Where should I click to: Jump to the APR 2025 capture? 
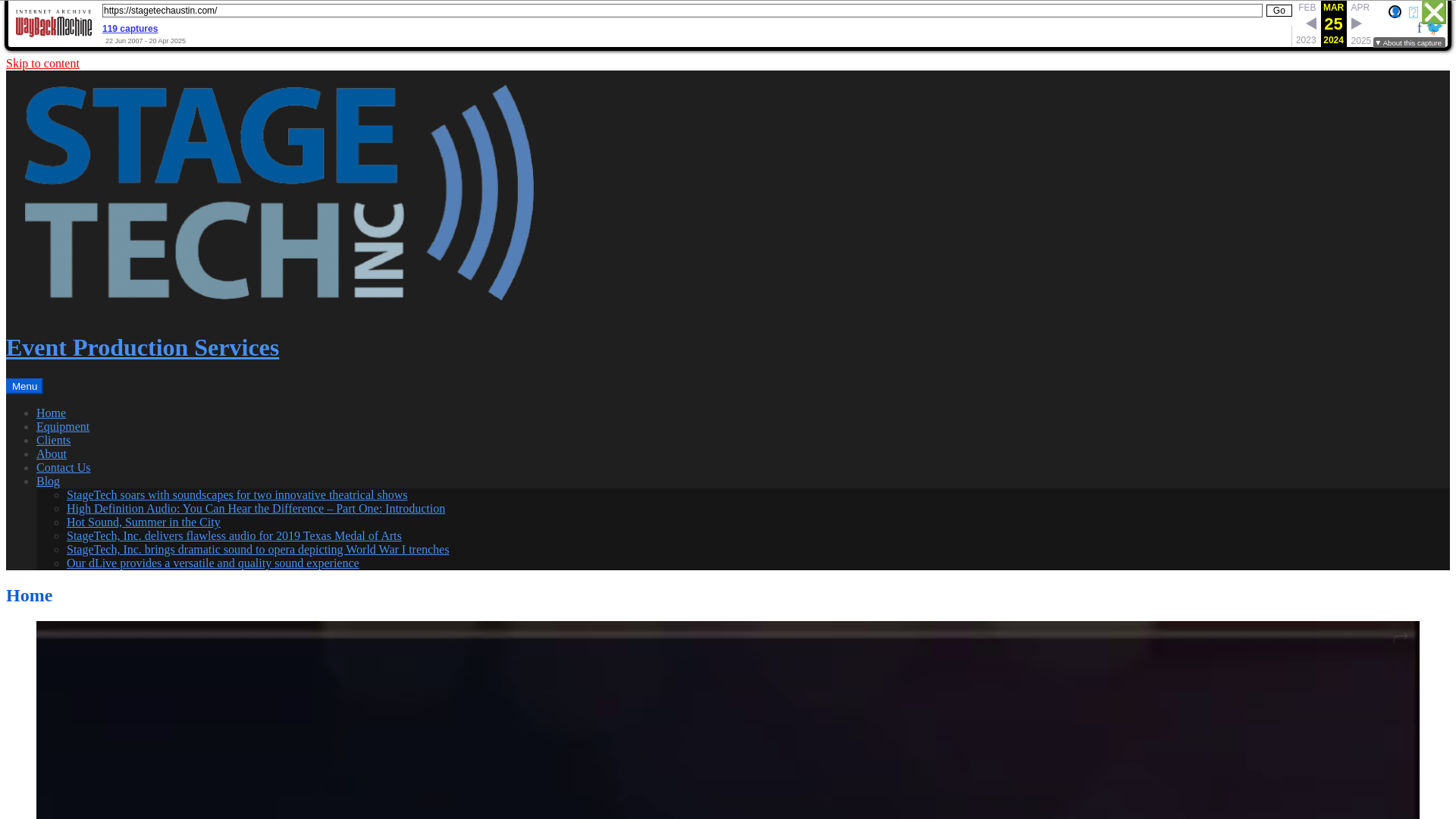(1360, 24)
